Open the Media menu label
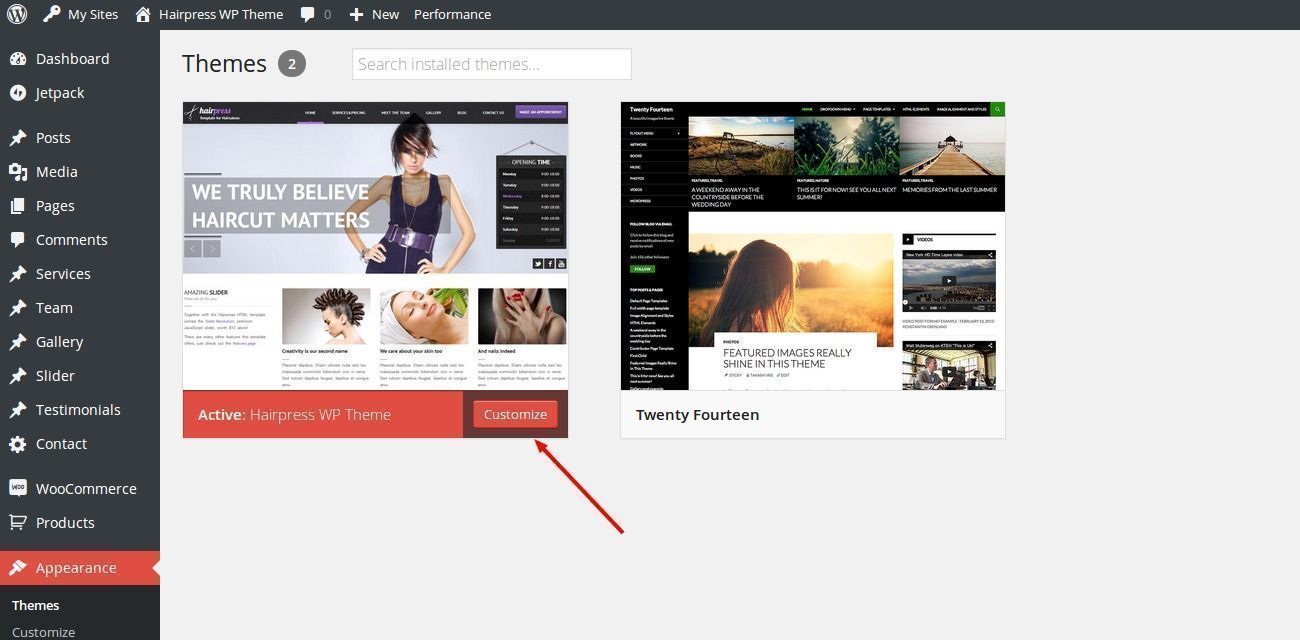 pos(57,172)
